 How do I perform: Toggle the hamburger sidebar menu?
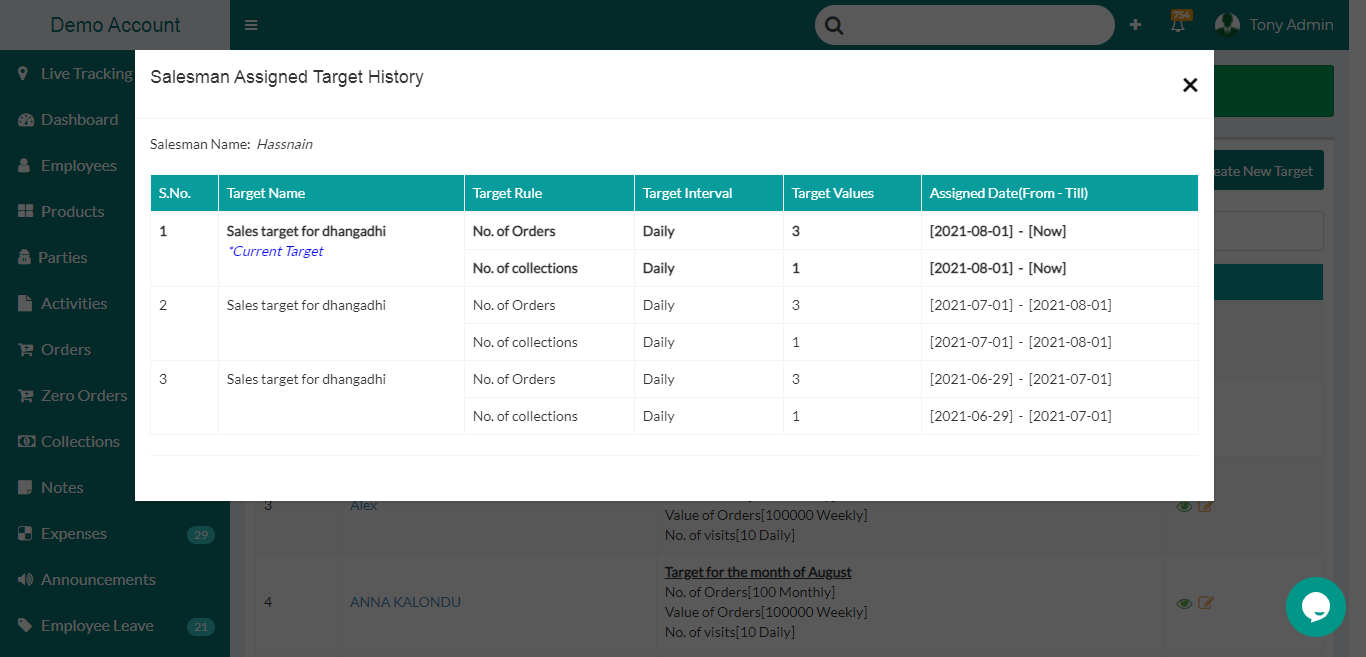tap(251, 25)
